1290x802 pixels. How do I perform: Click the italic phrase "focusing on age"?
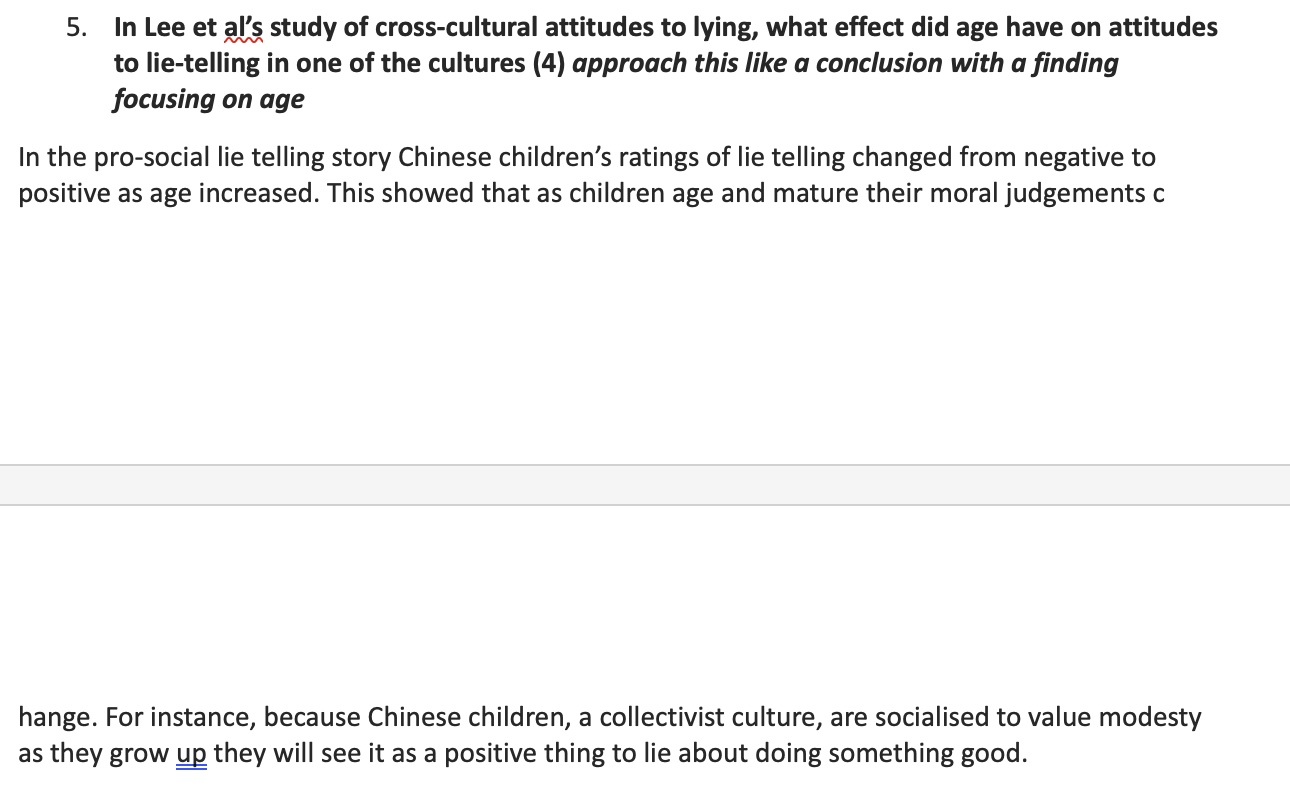coord(208,99)
